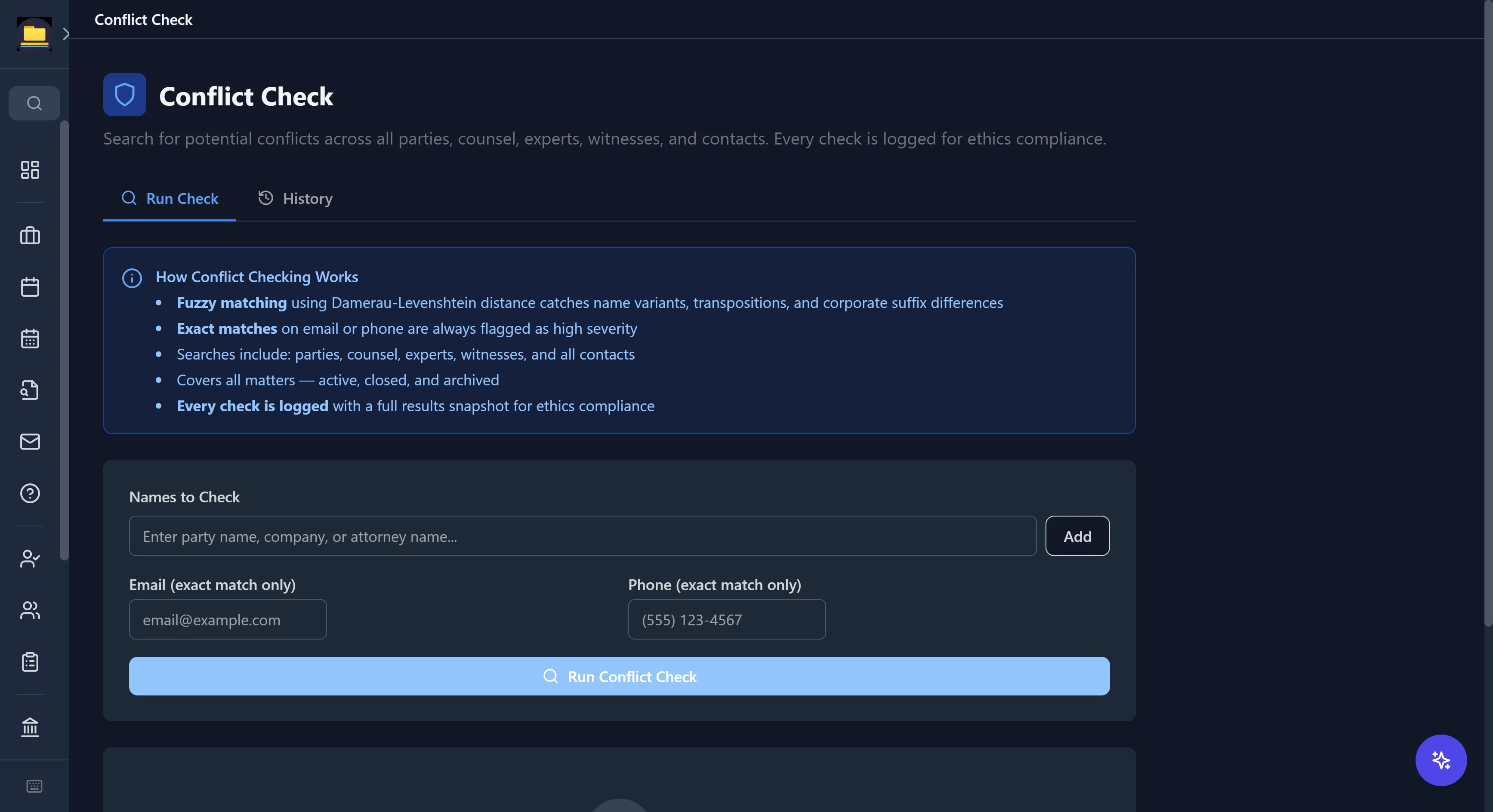
Task: Focus the Phone exact match field
Action: (727, 619)
